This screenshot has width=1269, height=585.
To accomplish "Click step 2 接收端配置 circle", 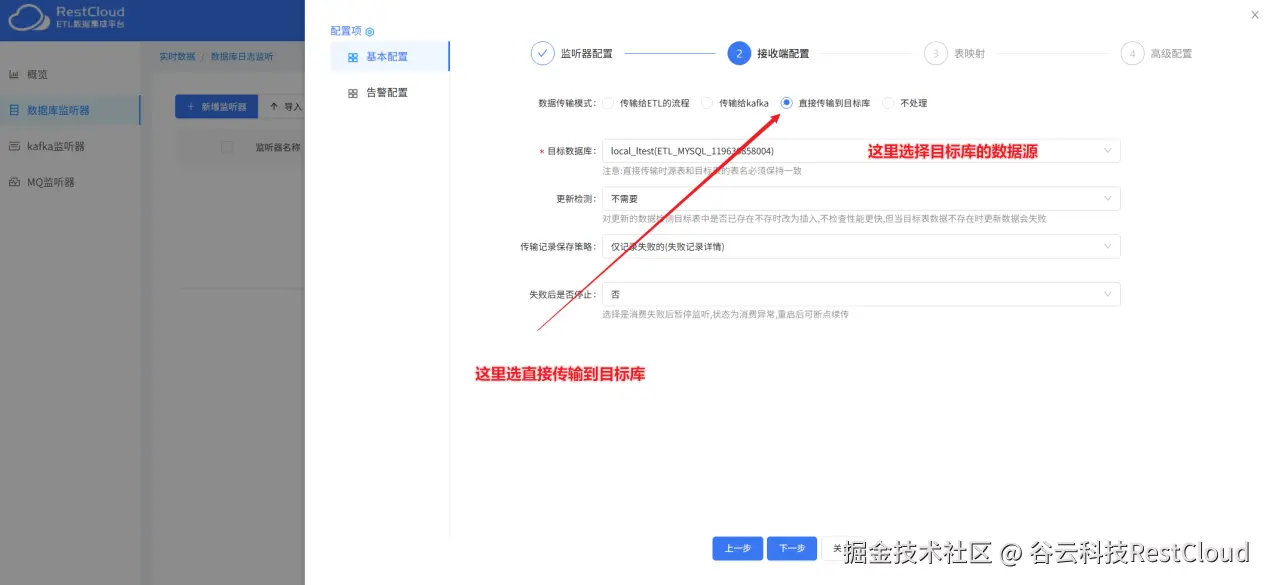I will (x=739, y=53).
